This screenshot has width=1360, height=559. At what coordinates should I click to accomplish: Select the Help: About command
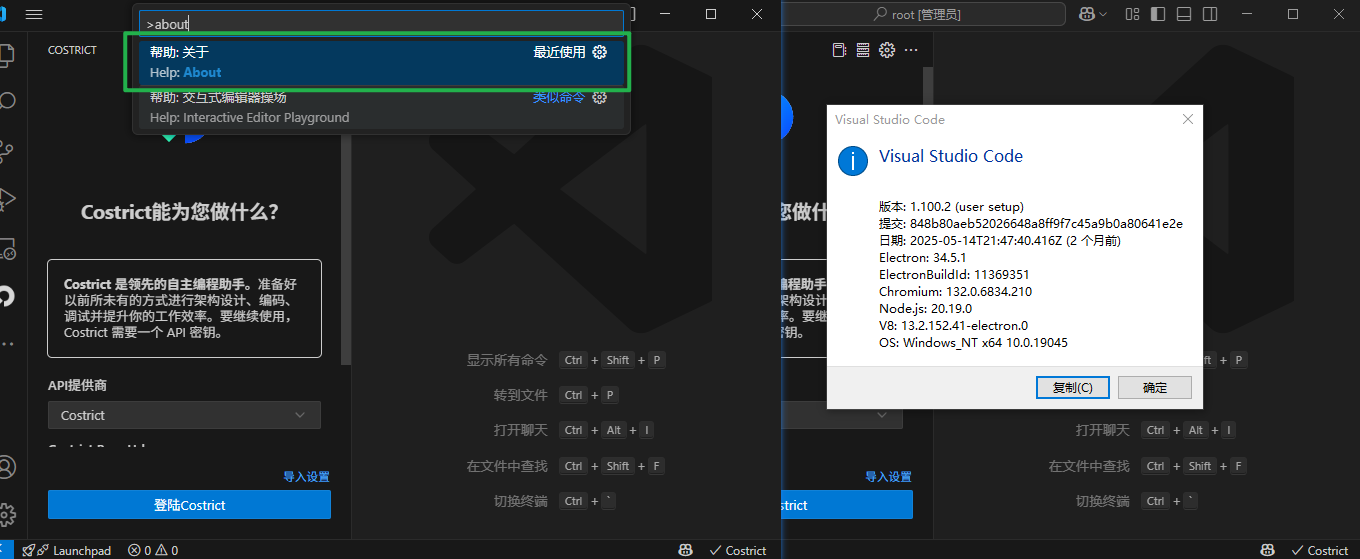377,62
